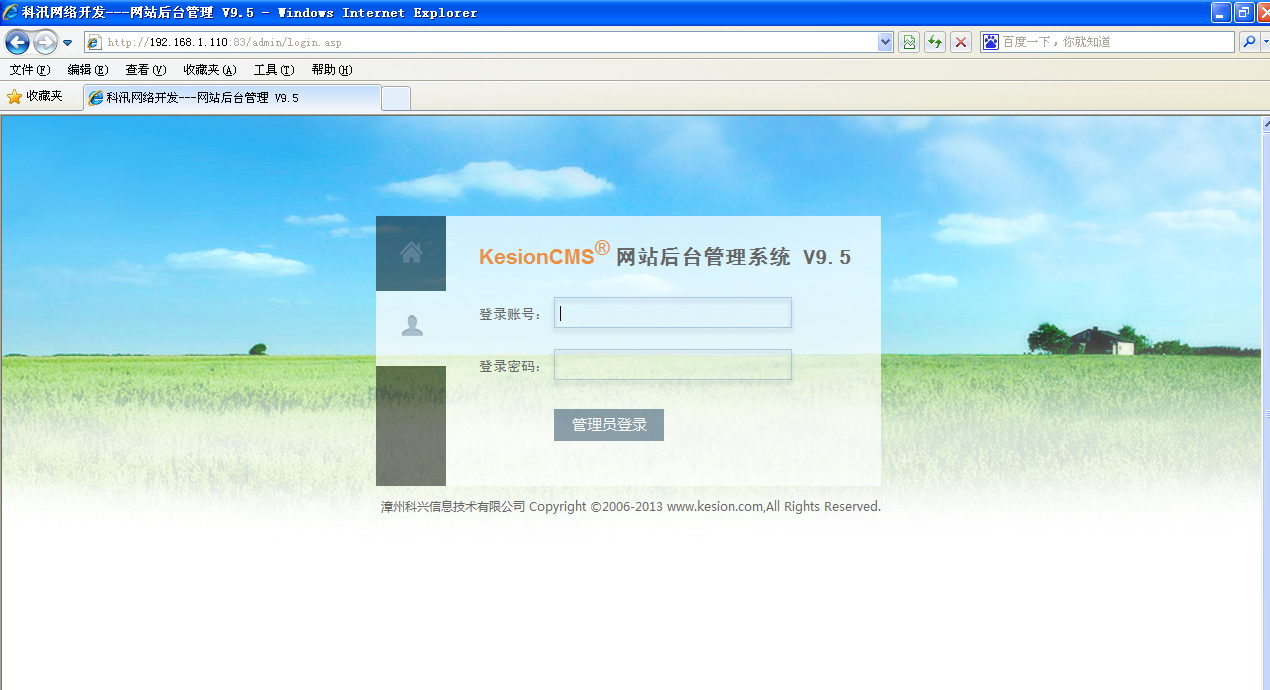Click the copyright www.kesion.com text

click(x=715, y=507)
